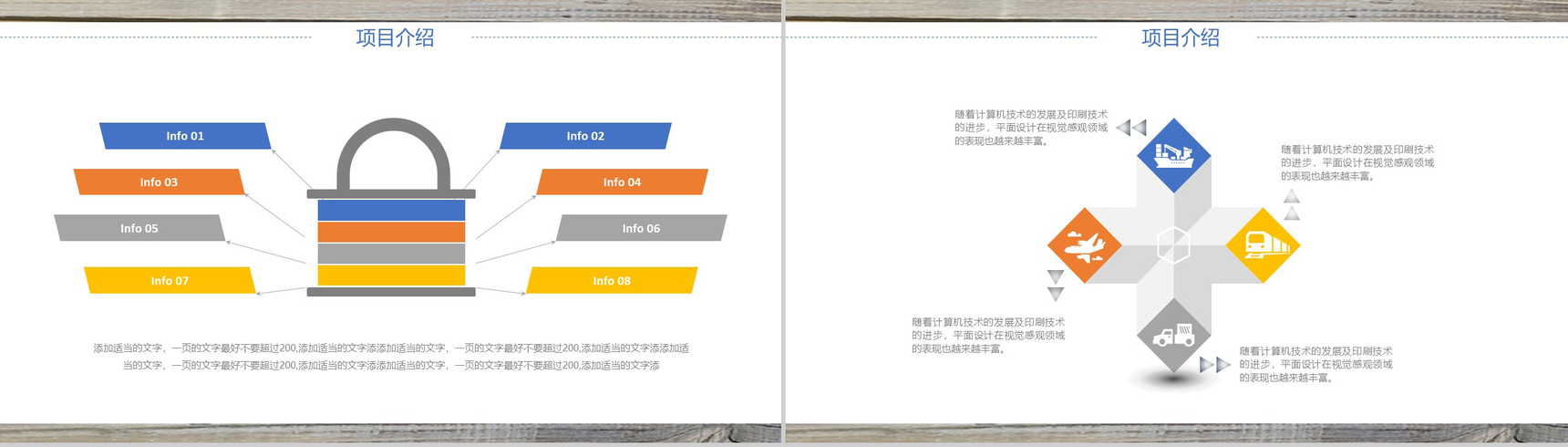Click the double left-pointing arrows near the ship
This screenshot has height=447, width=1568.
(1131, 128)
